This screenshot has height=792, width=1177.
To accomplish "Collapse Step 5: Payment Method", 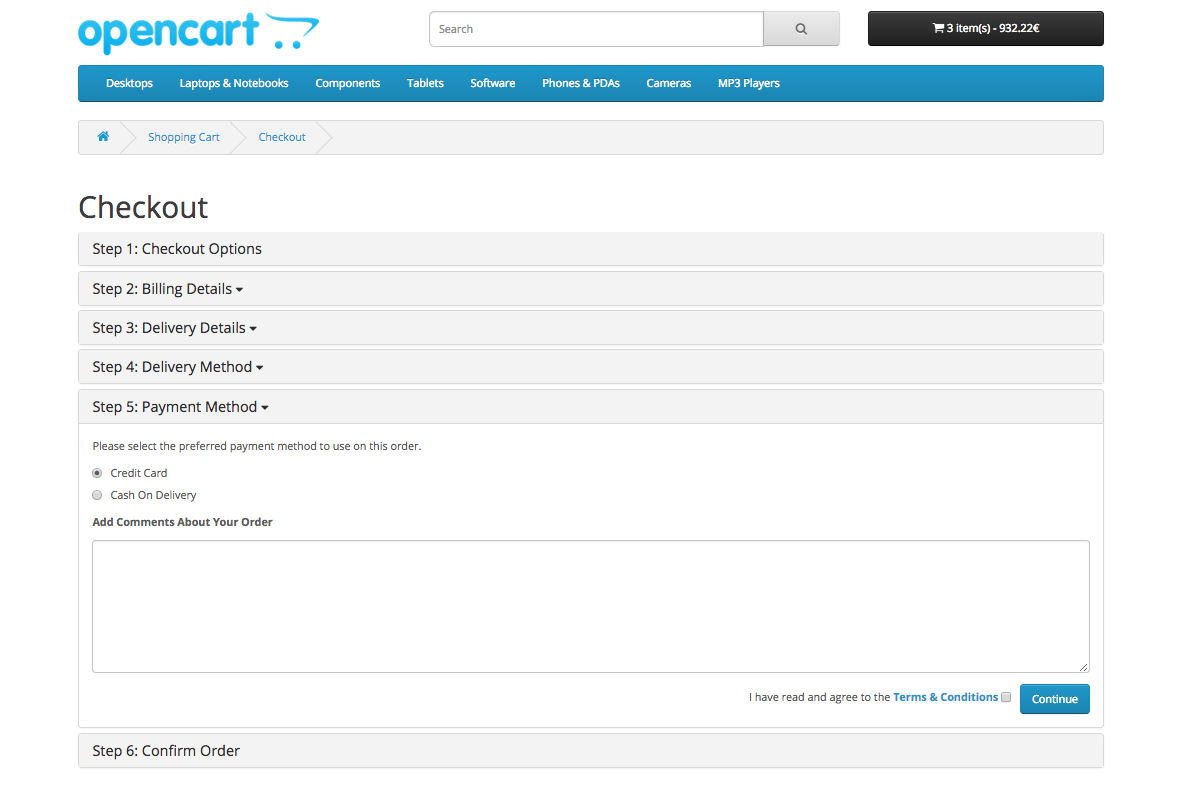I will tap(180, 407).
